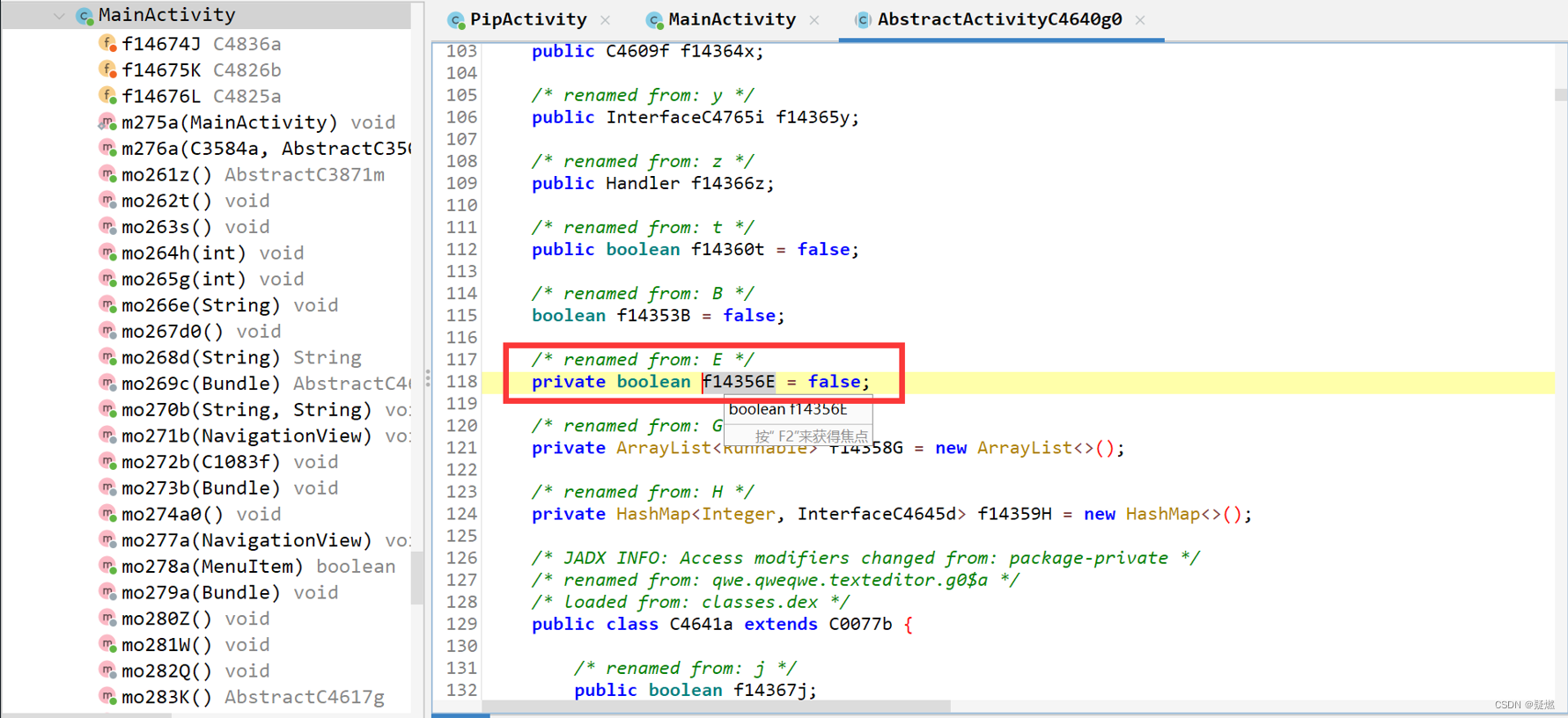Click method icon of mo262t()
Image resolution: width=1568 pixels, height=718 pixels.
[x=107, y=200]
